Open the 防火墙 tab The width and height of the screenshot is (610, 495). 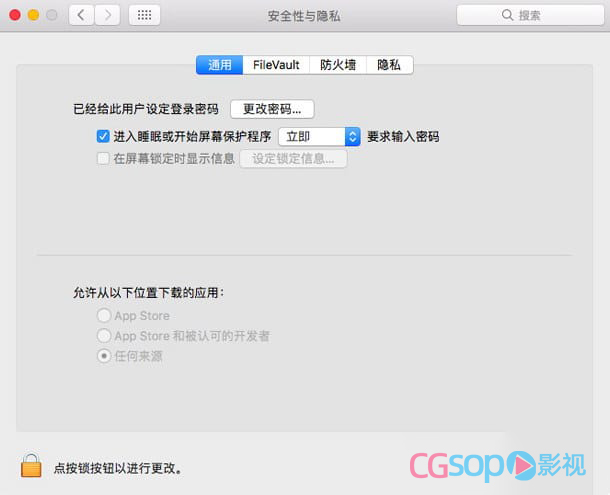pyautogui.click(x=338, y=65)
